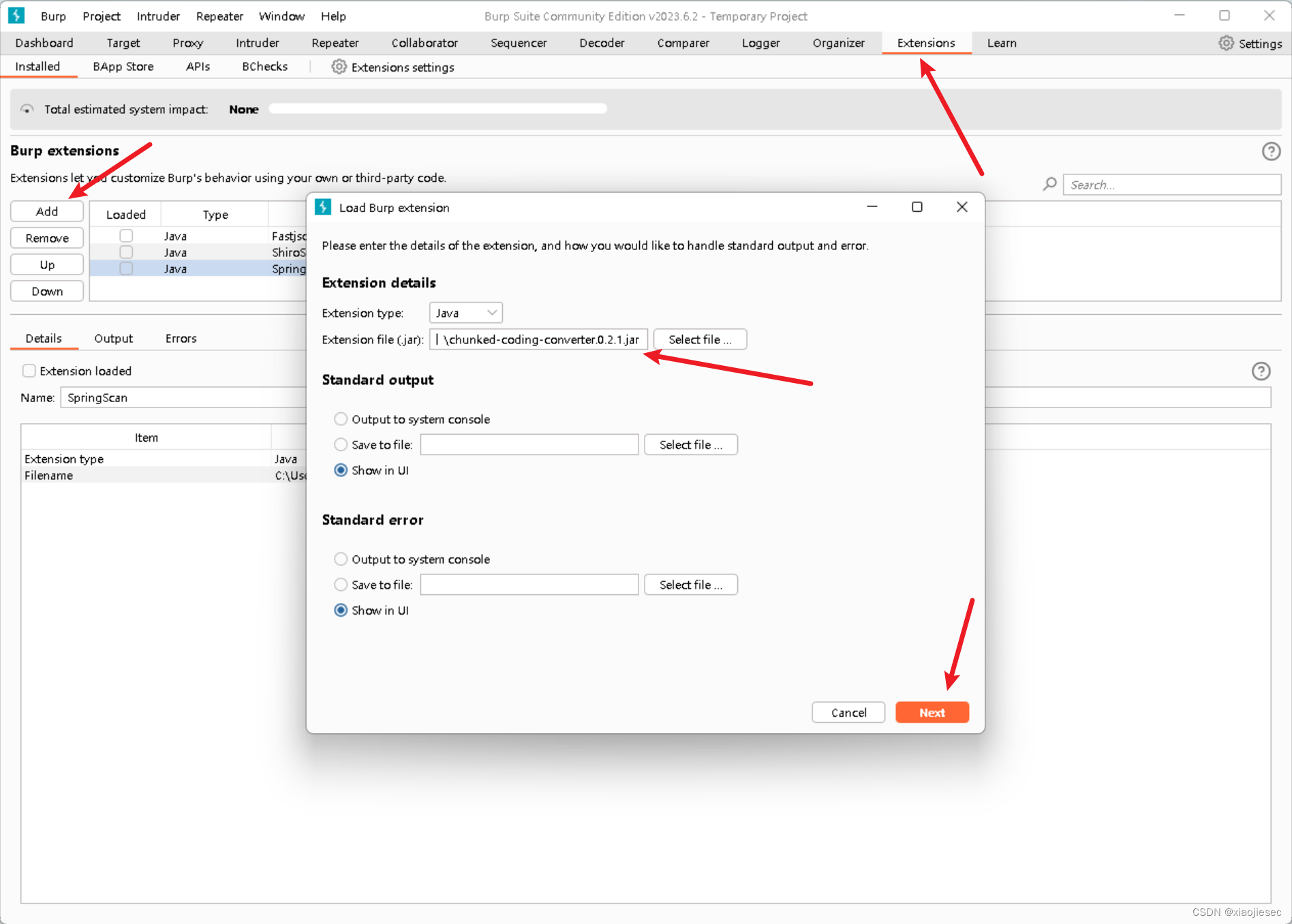The image size is (1292, 924).
Task: Open the Help menu
Action: 333,16
